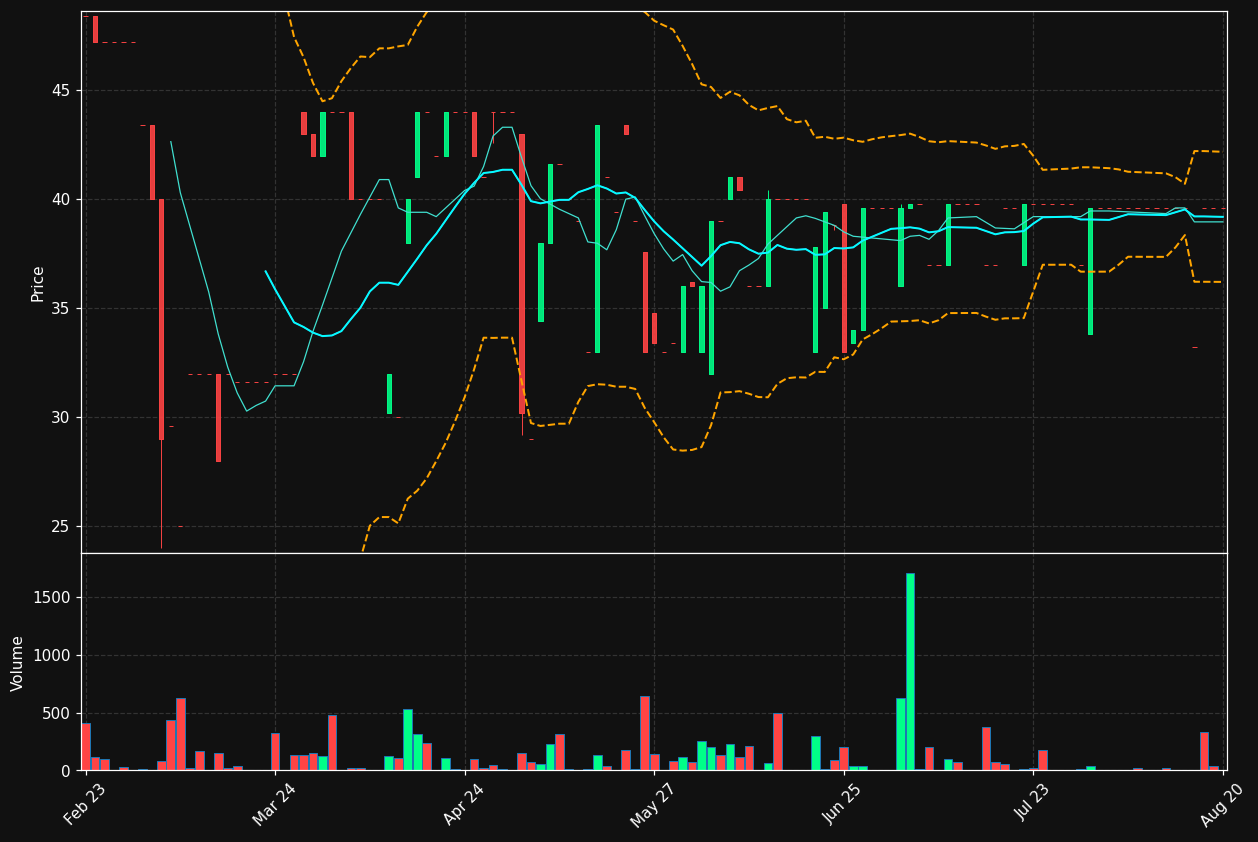Click the Volume axis title
Viewport: 1258px width, 842px height.
point(18,663)
